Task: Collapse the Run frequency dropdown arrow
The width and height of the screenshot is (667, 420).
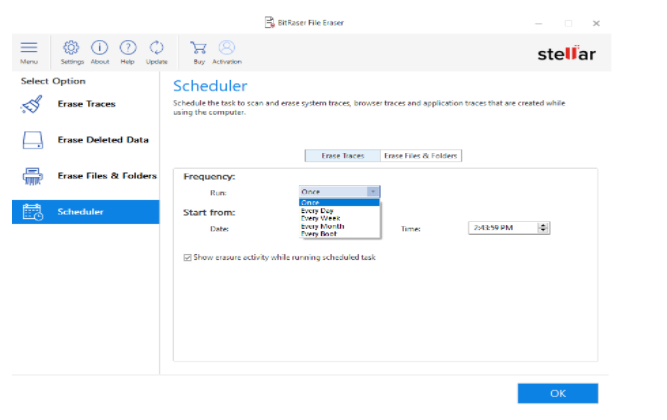Action: click(373, 191)
